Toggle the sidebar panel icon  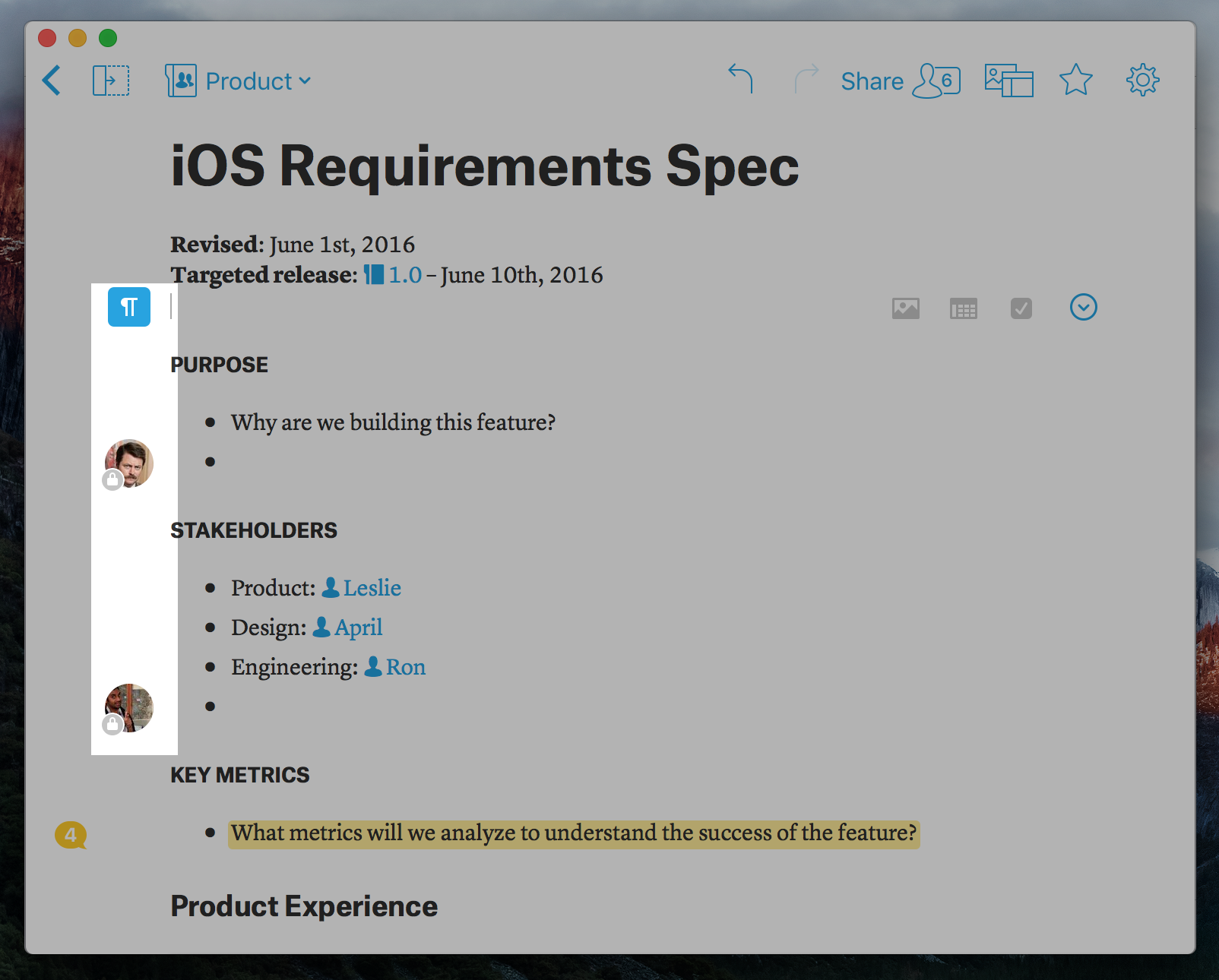point(111,81)
